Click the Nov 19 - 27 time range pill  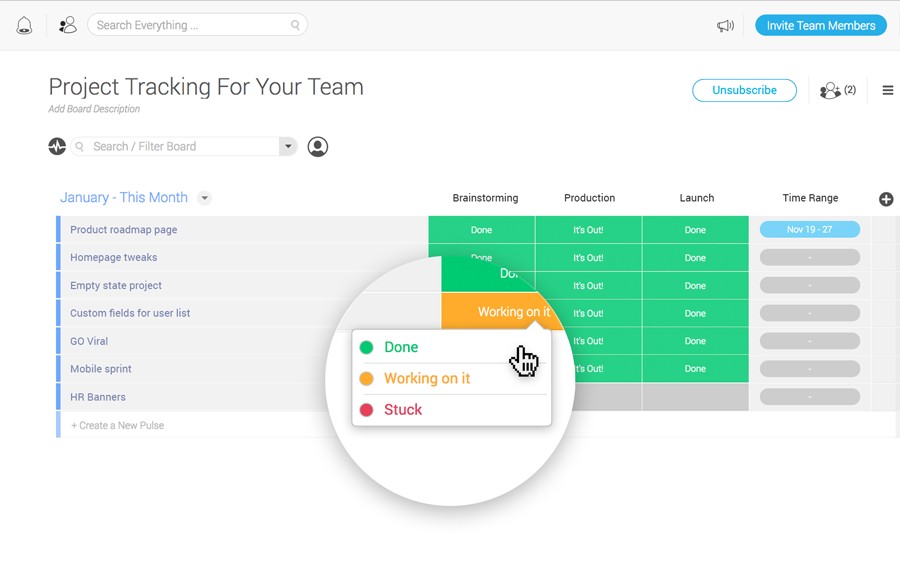click(809, 230)
